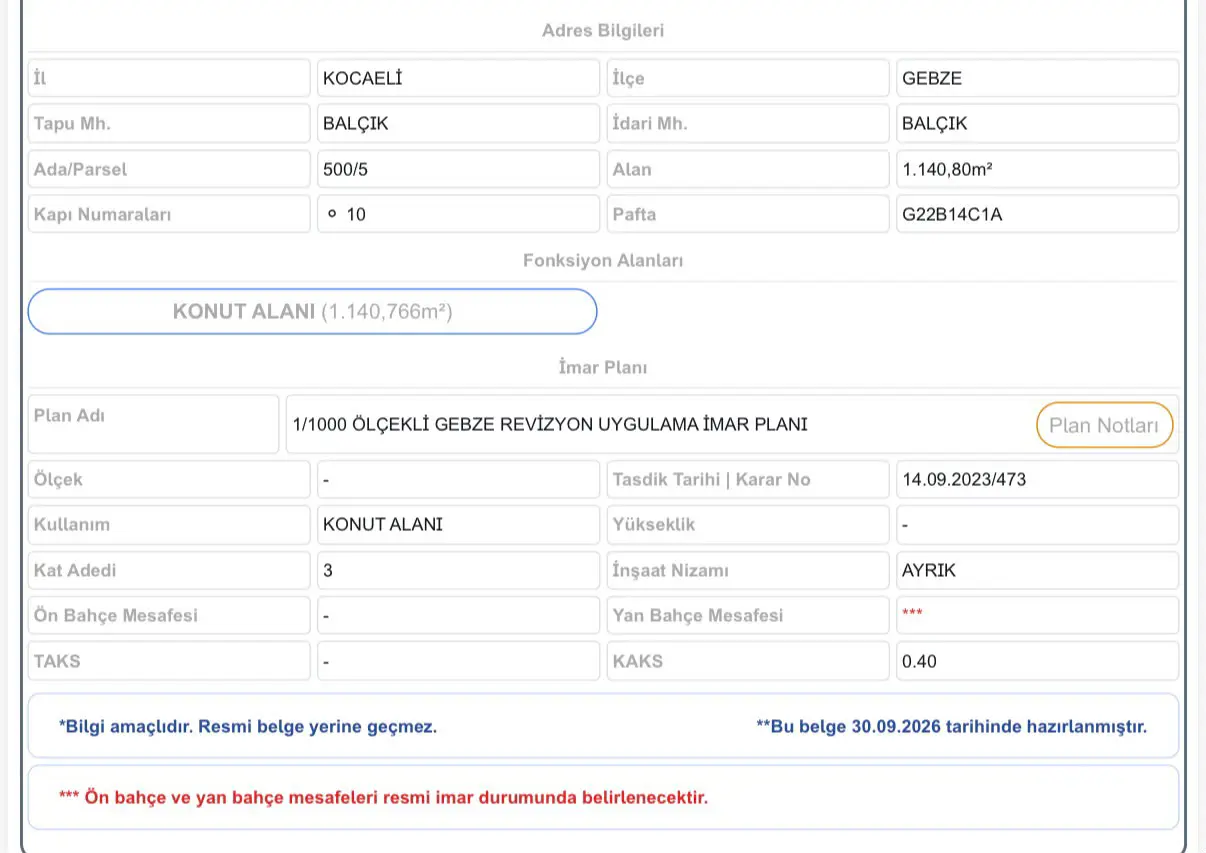Click the İnşaat Nizamı field label
The image size is (1206, 853).
(671, 571)
